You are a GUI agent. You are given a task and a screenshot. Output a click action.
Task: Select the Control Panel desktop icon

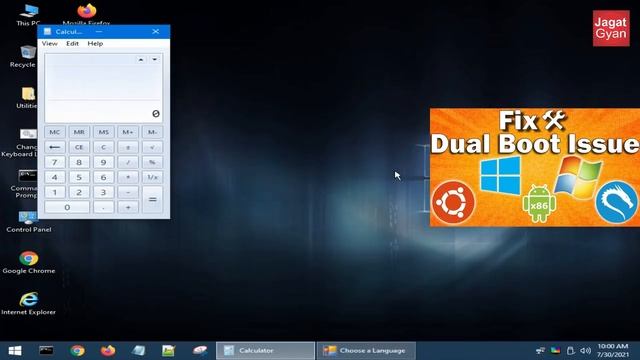pyautogui.click(x=29, y=222)
